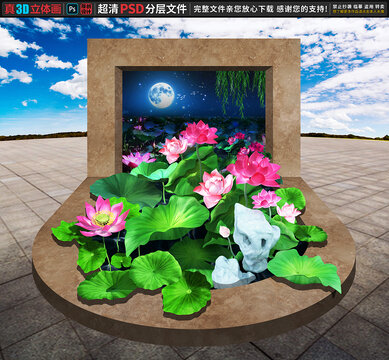Click the 真3D立体画 title text
389x360 pixels.
(x=32, y=9)
